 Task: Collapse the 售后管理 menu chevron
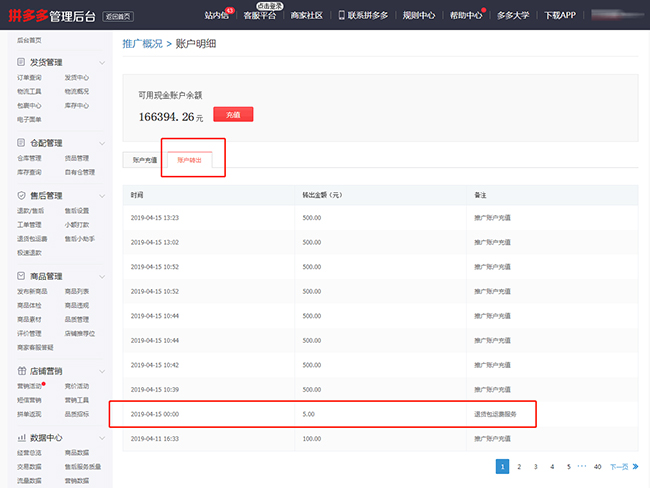pos(102,196)
